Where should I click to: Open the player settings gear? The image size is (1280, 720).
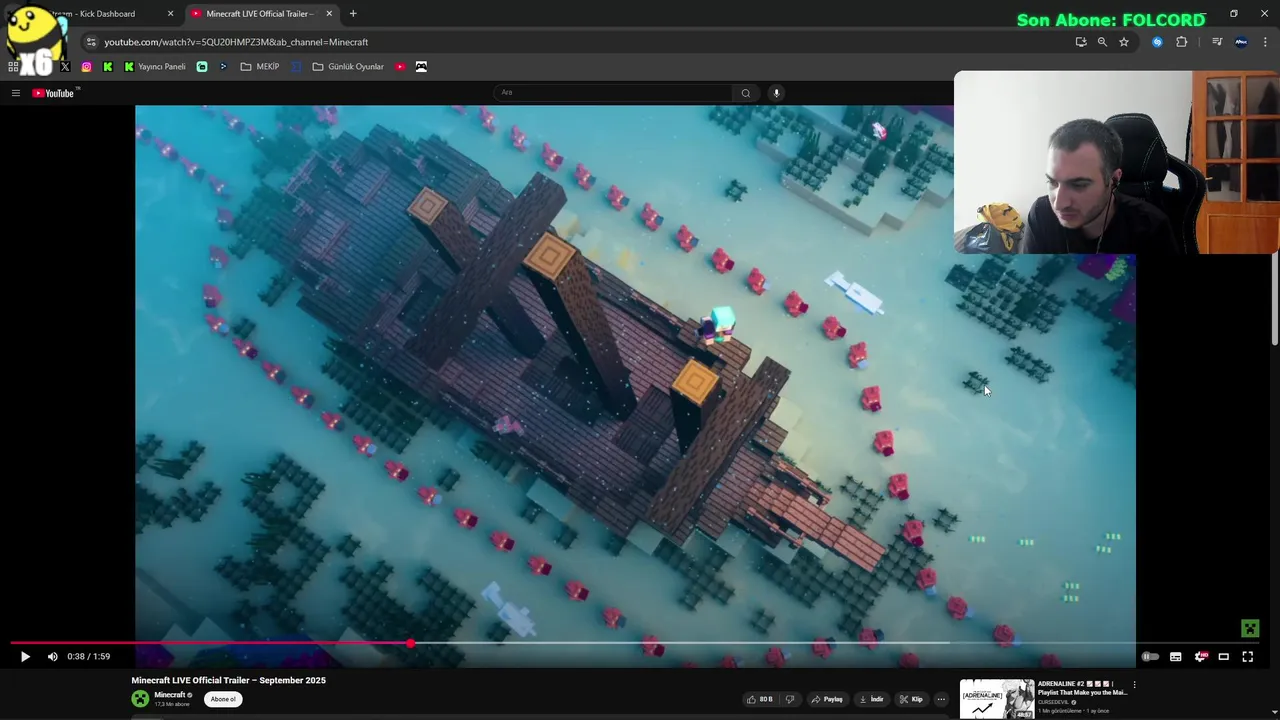1200,656
